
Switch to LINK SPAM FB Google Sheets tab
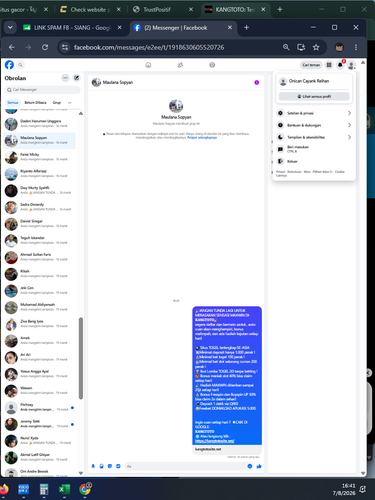point(72,28)
